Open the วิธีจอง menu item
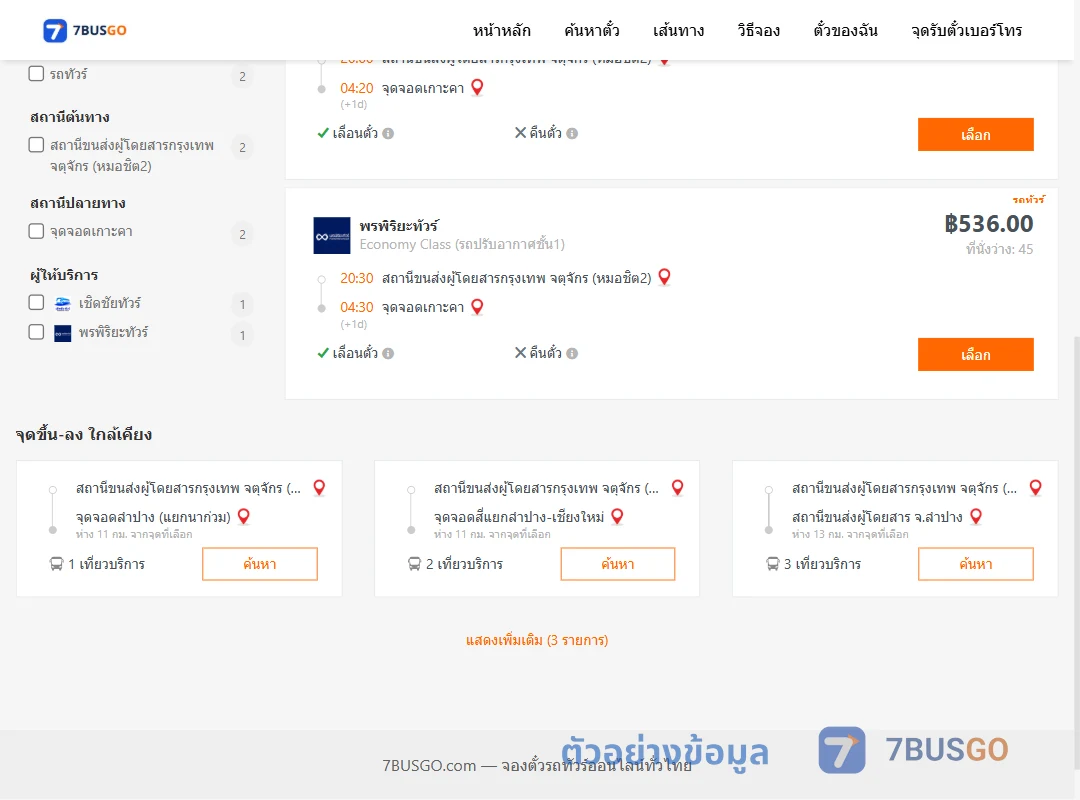This screenshot has height=800, width=1080. coord(758,30)
